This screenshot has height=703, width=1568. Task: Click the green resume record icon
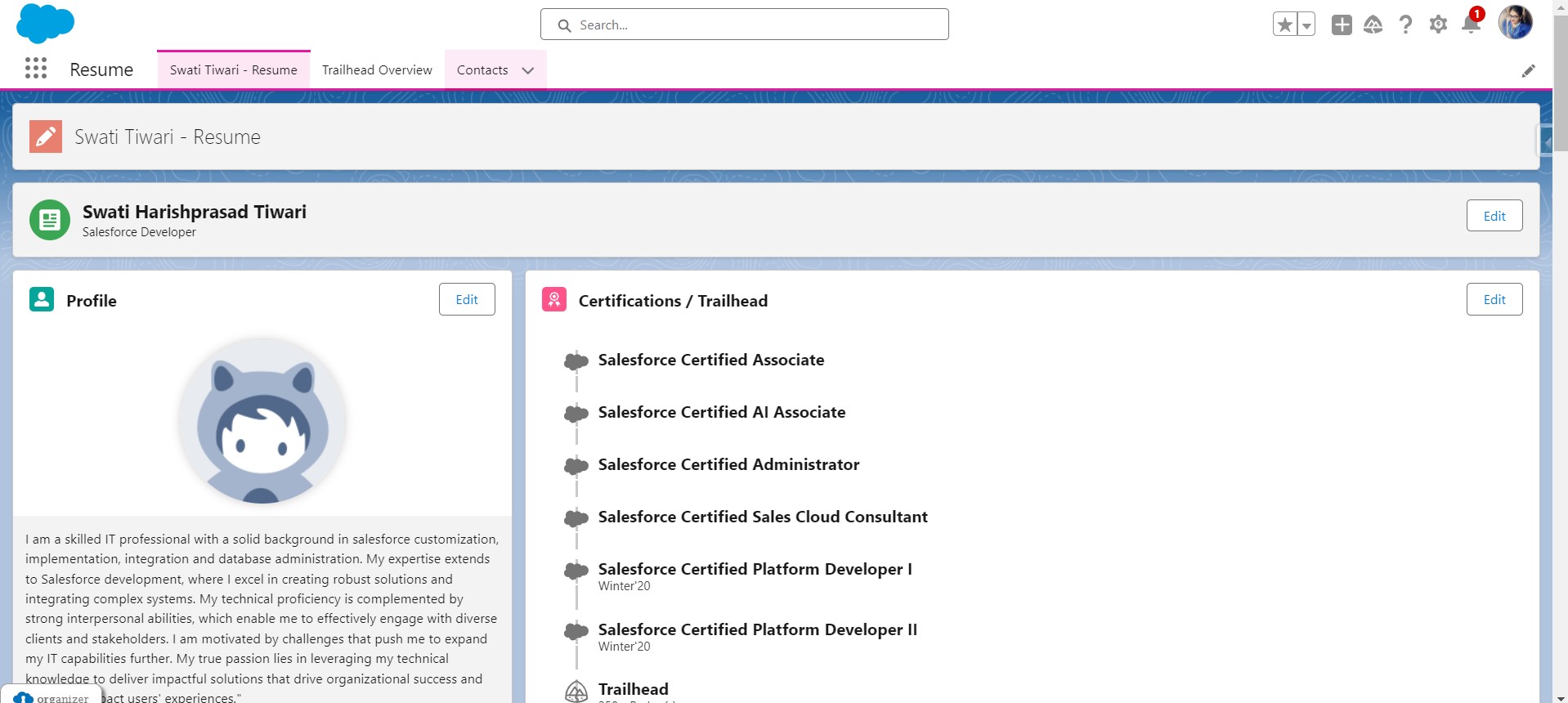tap(50, 220)
